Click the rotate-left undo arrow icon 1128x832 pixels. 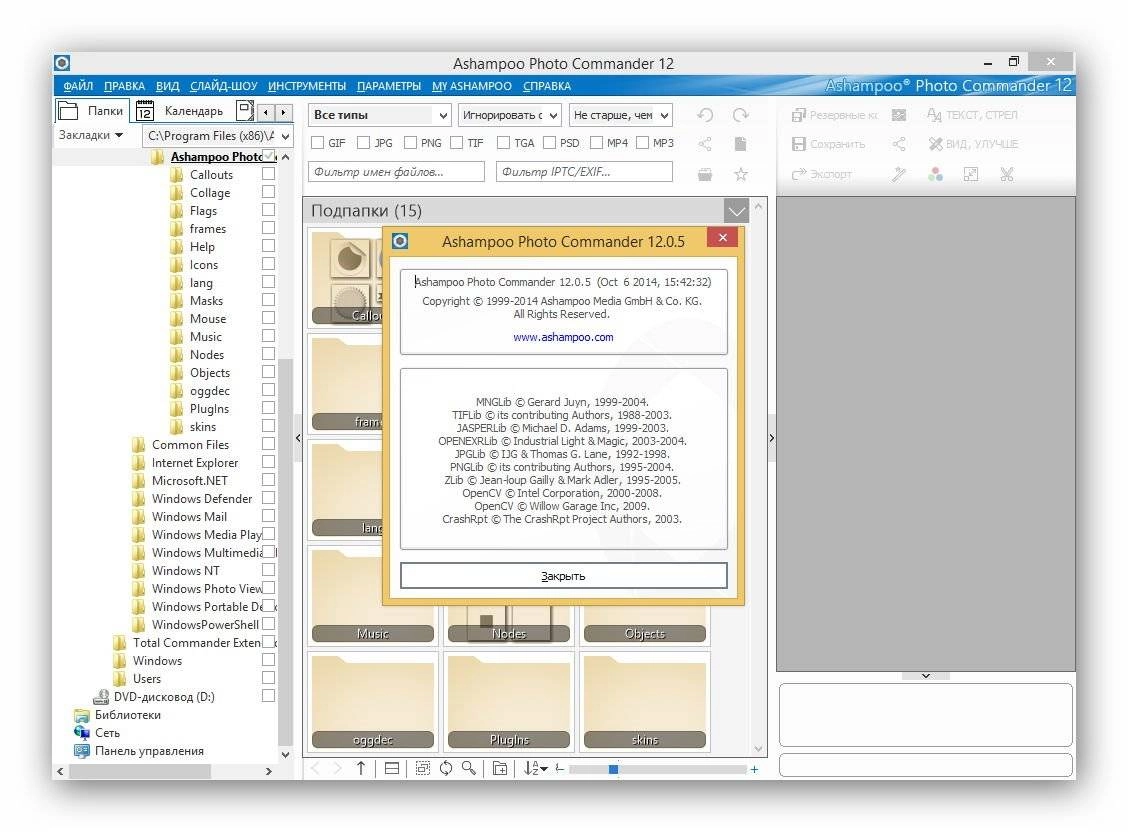pyautogui.click(x=705, y=115)
